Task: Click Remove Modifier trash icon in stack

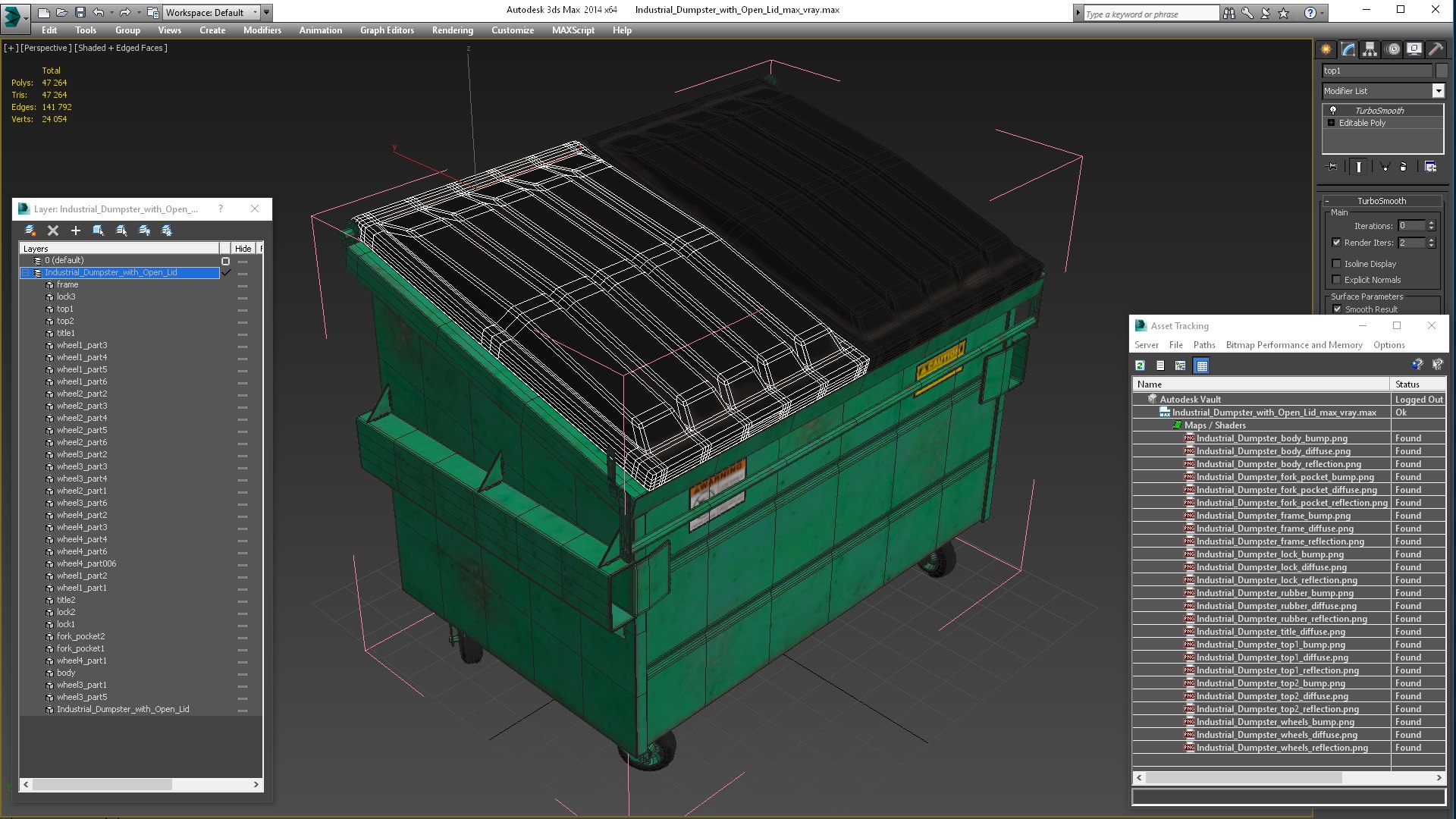Action: pos(1403,167)
